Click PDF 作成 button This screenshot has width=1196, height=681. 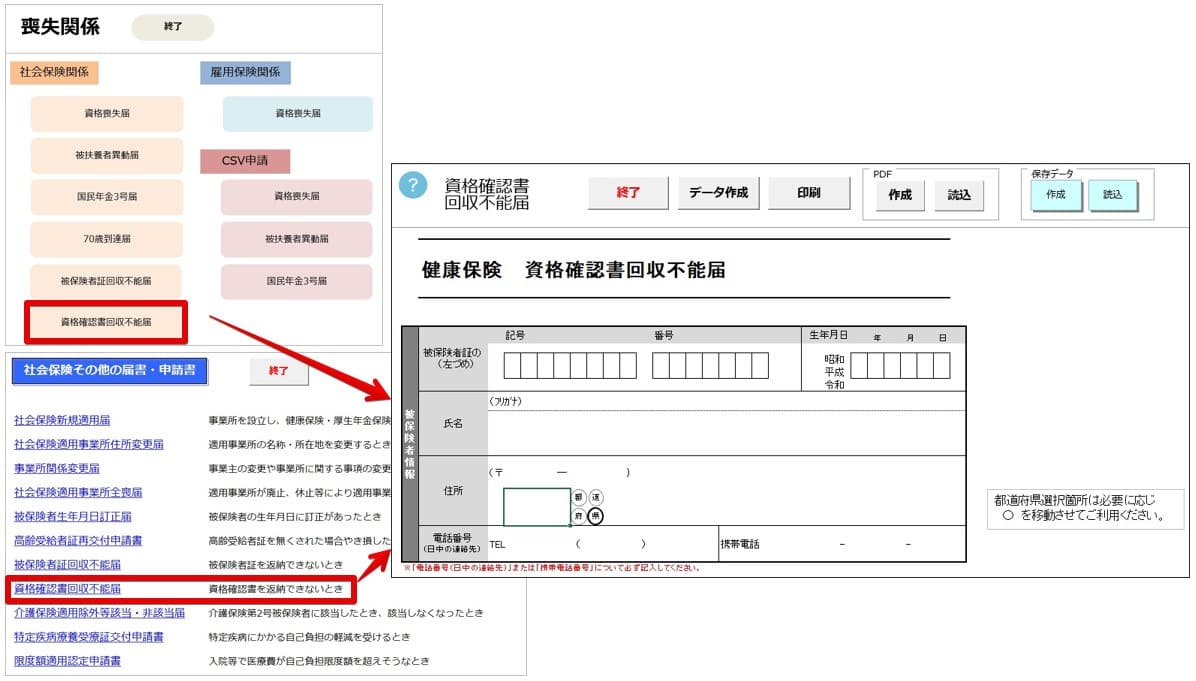tap(900, 195)
